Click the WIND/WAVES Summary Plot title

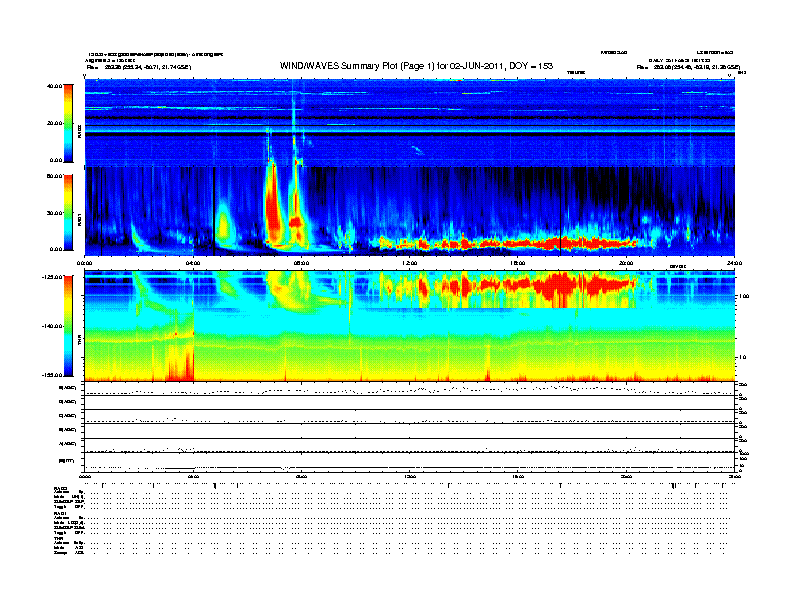coord(416,66)
